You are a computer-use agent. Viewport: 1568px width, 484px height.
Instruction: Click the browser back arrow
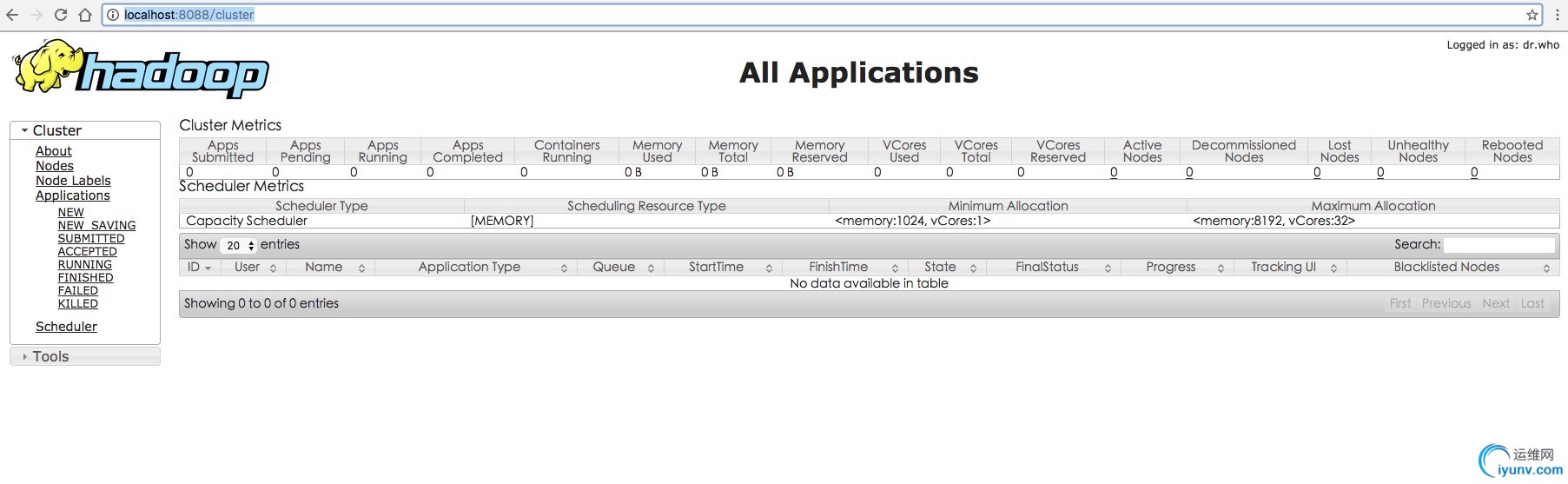12,15
